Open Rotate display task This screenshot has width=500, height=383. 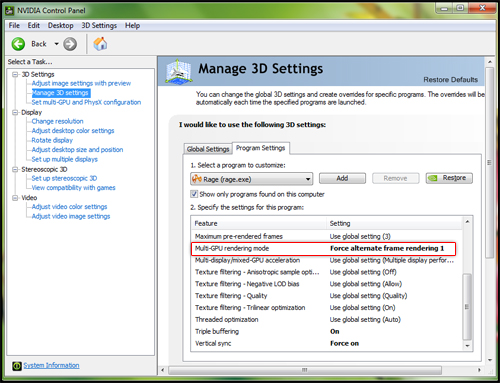point(52,140)
